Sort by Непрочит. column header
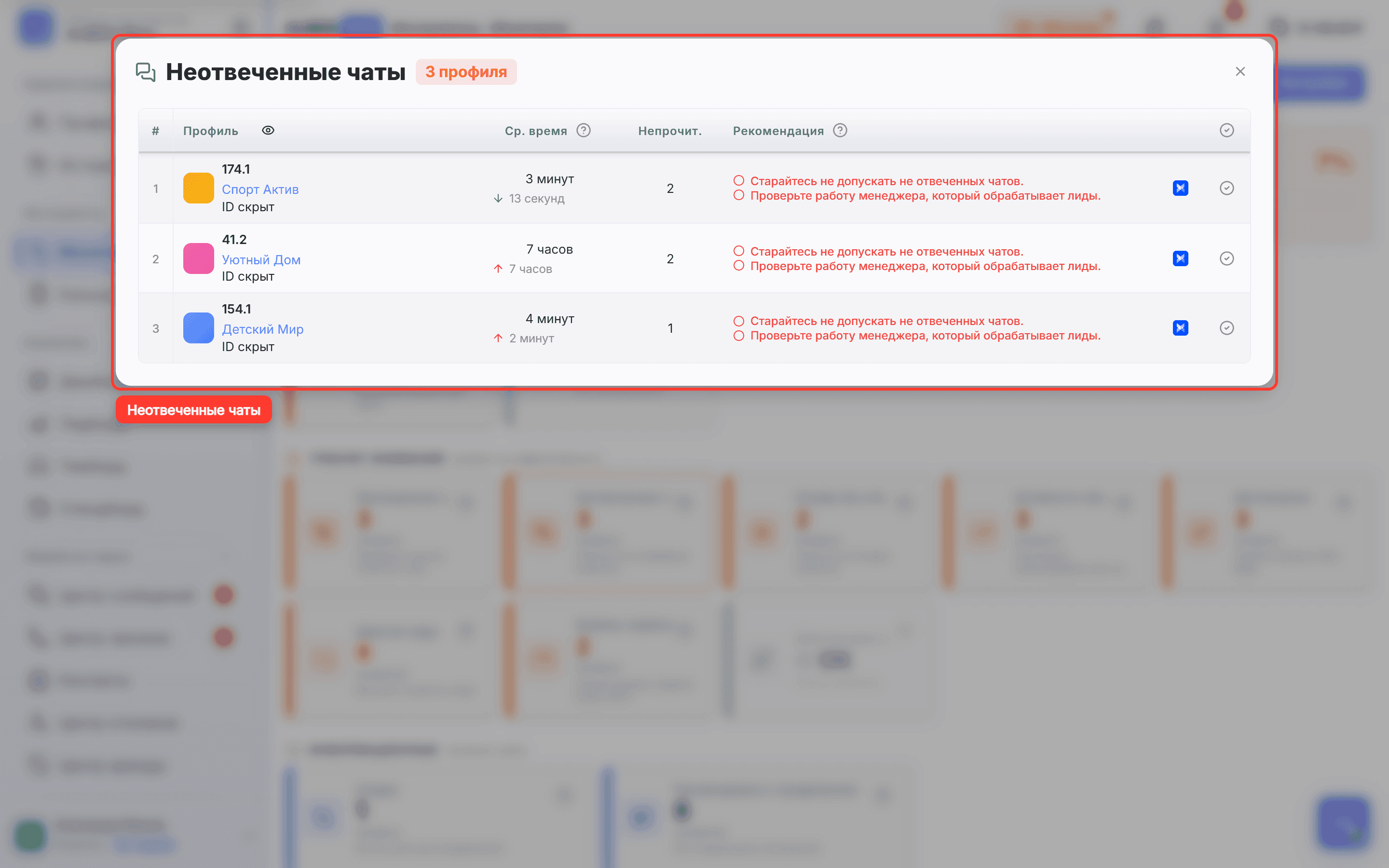 click(x=670, y=131)
